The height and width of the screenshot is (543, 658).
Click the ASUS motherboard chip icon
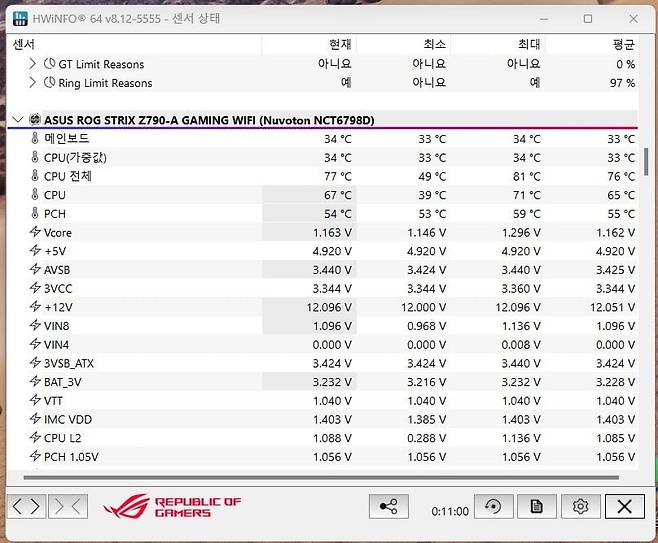pyautogui.click(x=34, y=120)
